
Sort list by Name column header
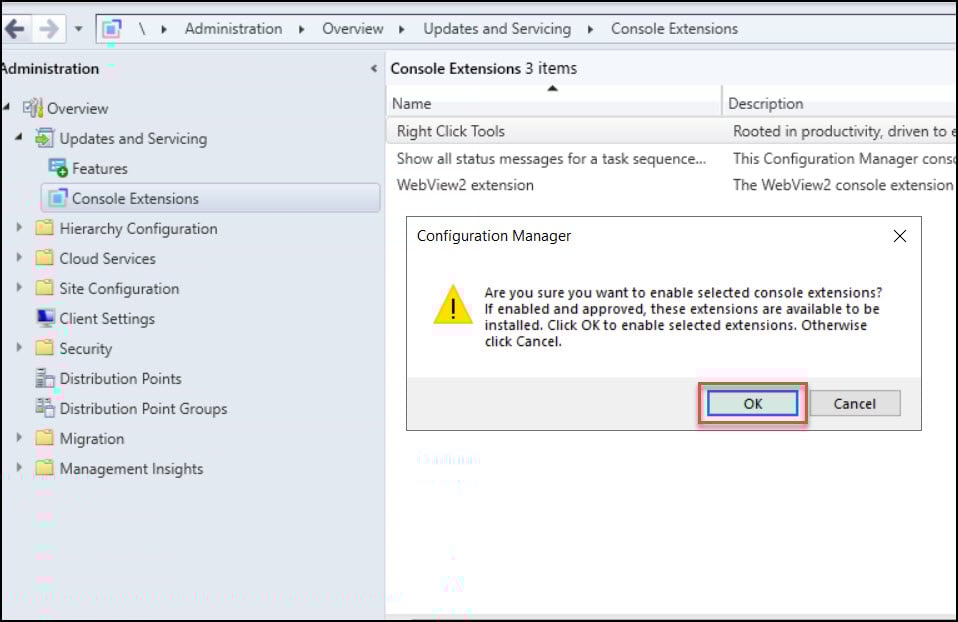point(554,103)
